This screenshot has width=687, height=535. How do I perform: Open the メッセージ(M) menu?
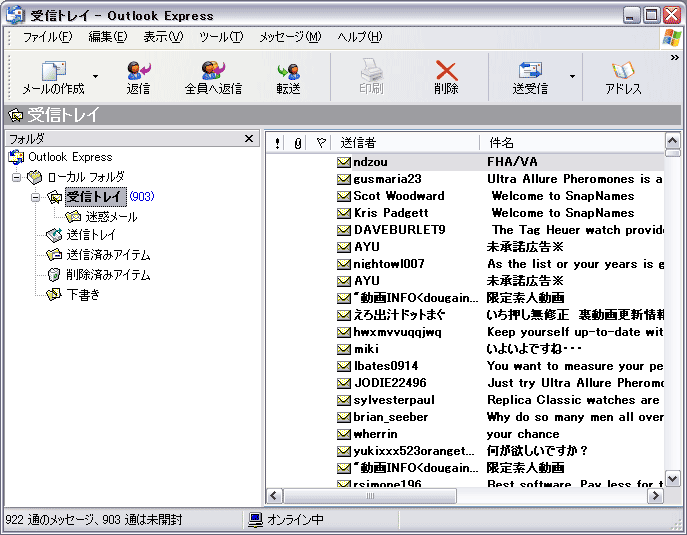coord(290,37)
